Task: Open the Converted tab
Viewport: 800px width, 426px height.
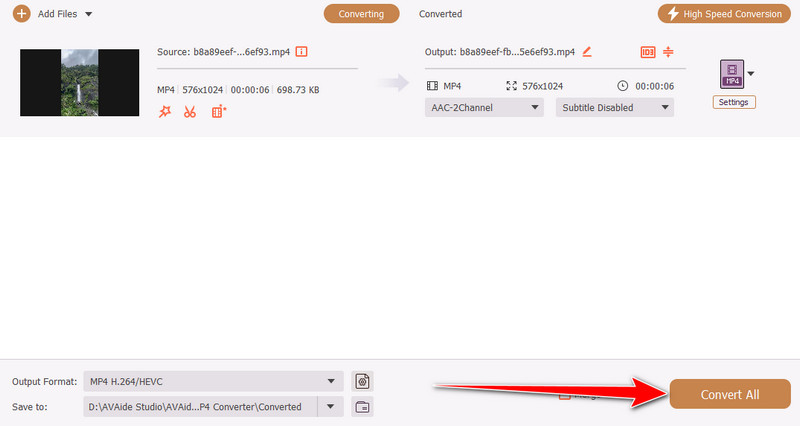Action: [440, 14]
